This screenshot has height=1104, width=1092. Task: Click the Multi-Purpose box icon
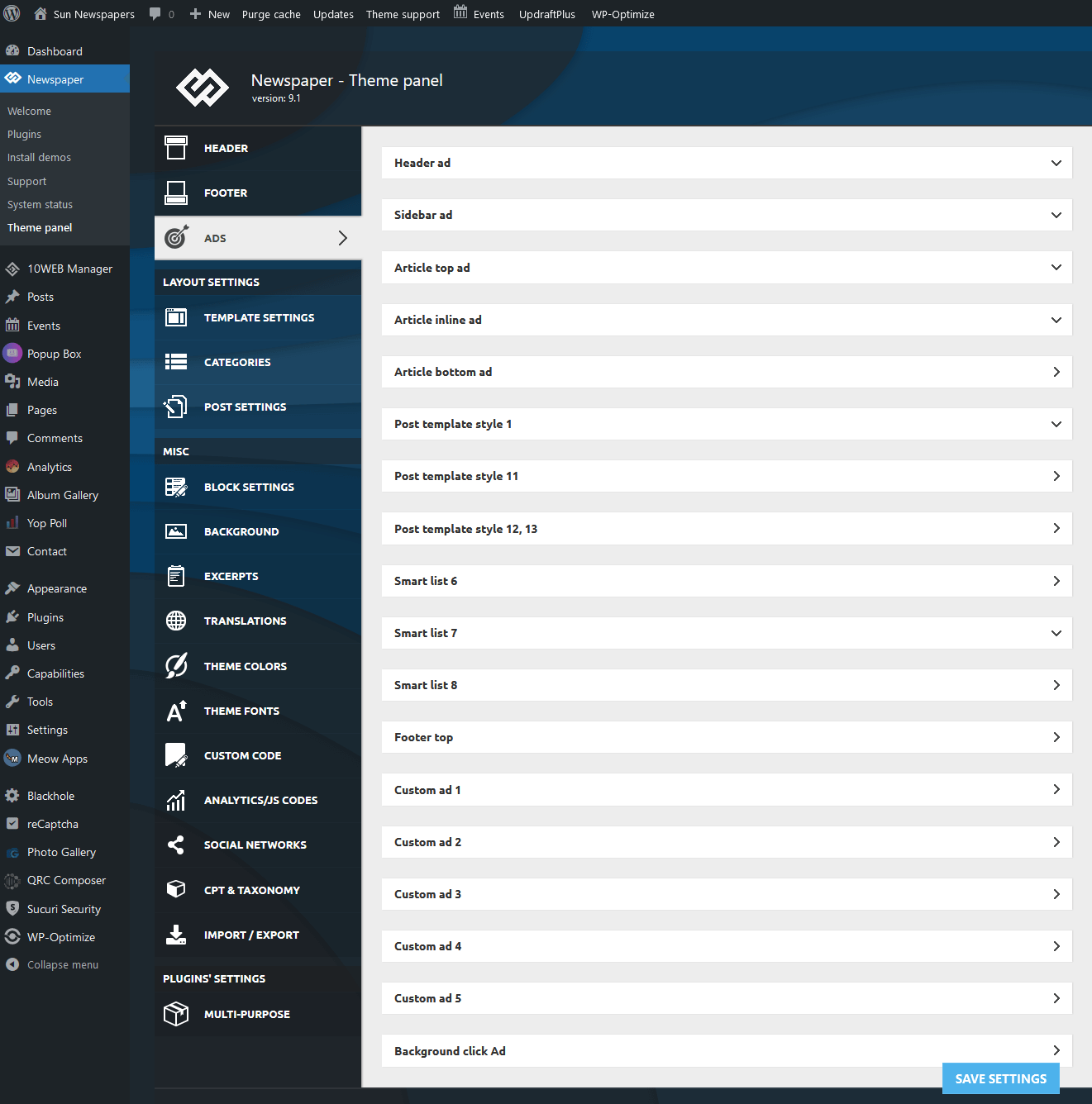click(x=176, y=1014)
